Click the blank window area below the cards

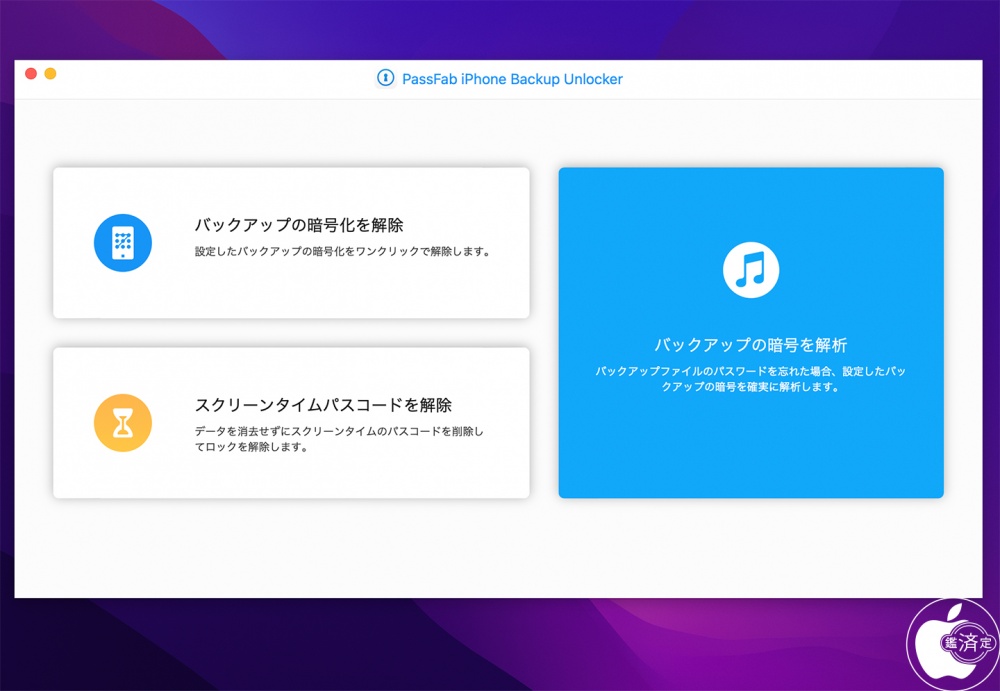[500, 550]
